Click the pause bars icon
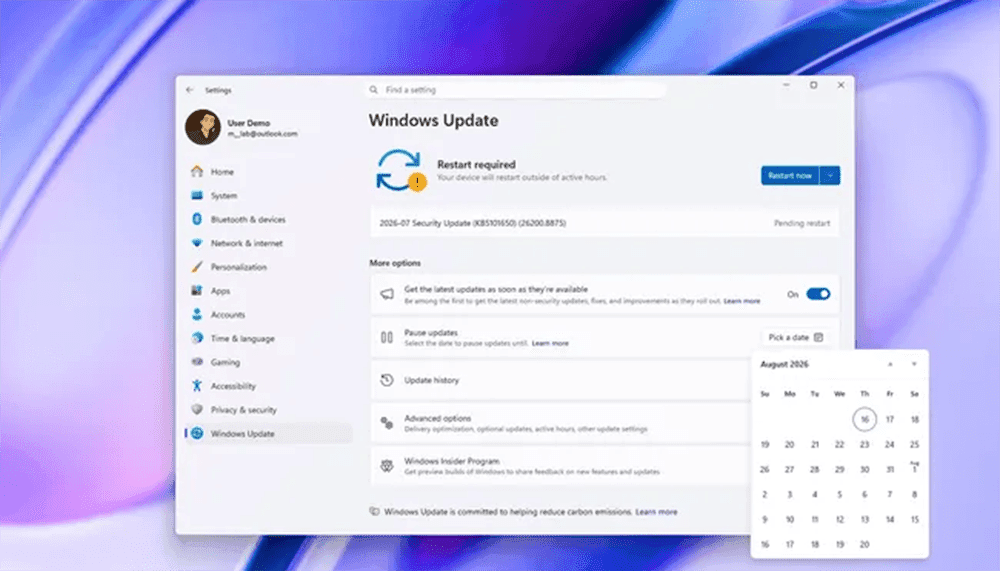Screen dimensions: 1000x571 387,337
